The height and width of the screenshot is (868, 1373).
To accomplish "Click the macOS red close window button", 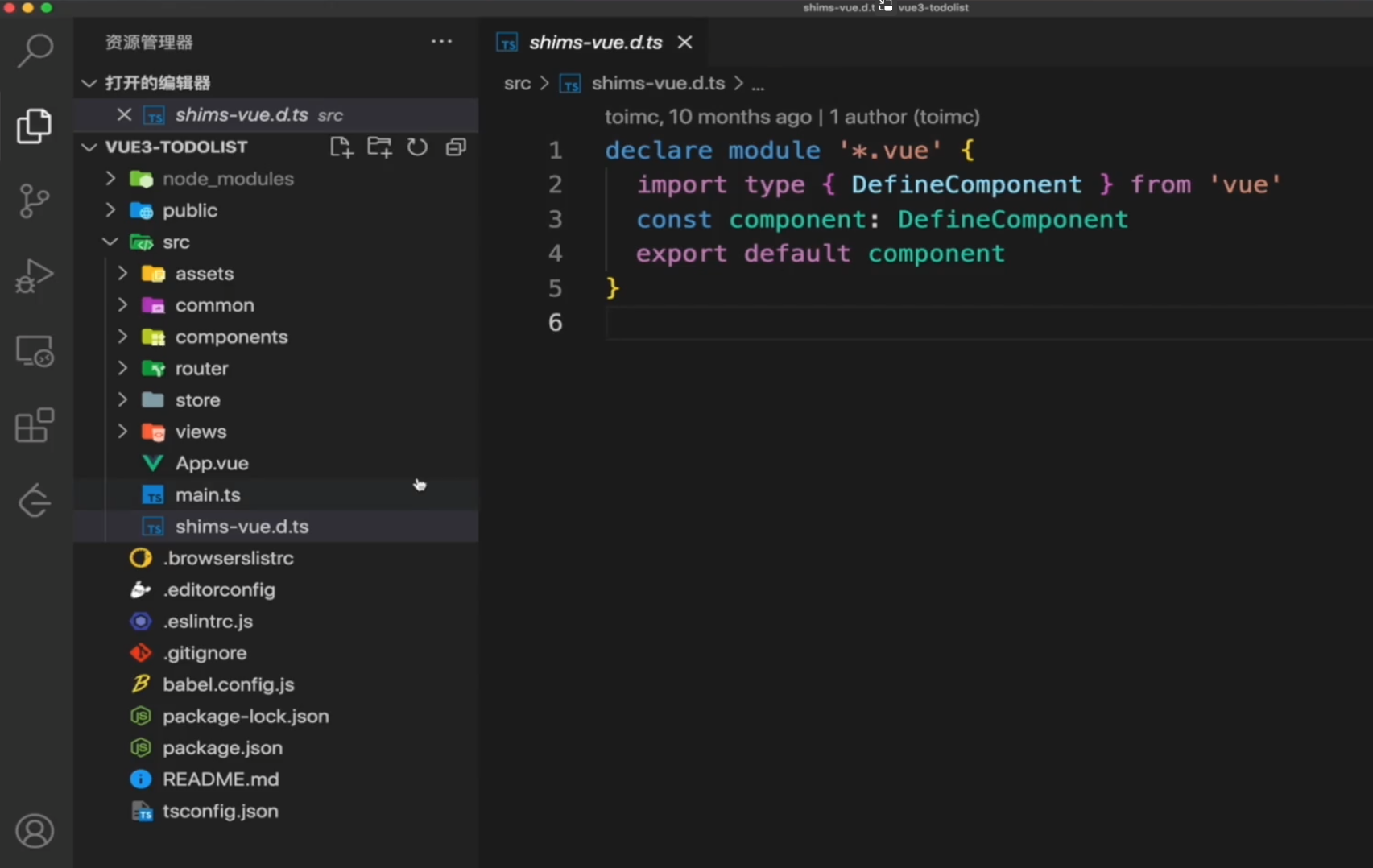I will [10, 7].
